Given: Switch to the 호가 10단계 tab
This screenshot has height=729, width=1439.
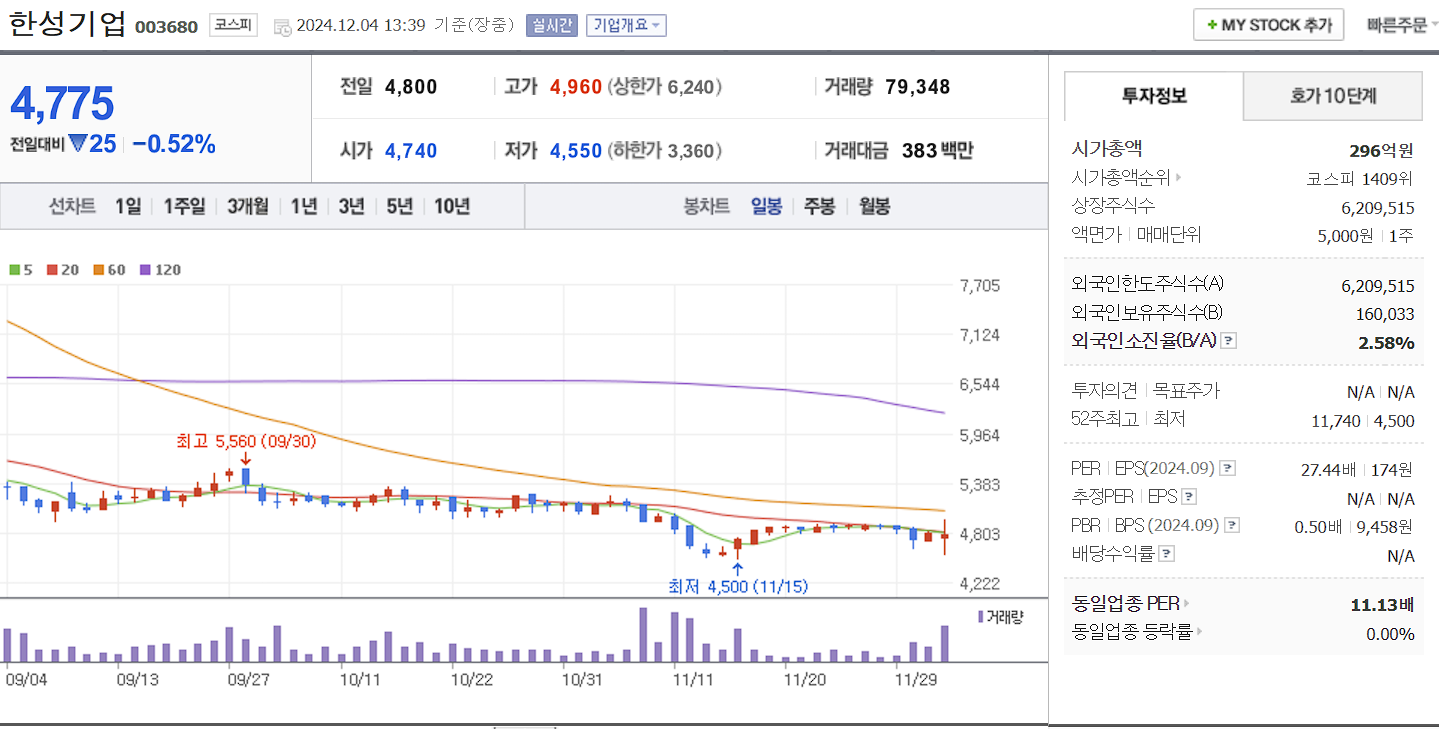Looking at the screenshot, I should coord(1332,96).
